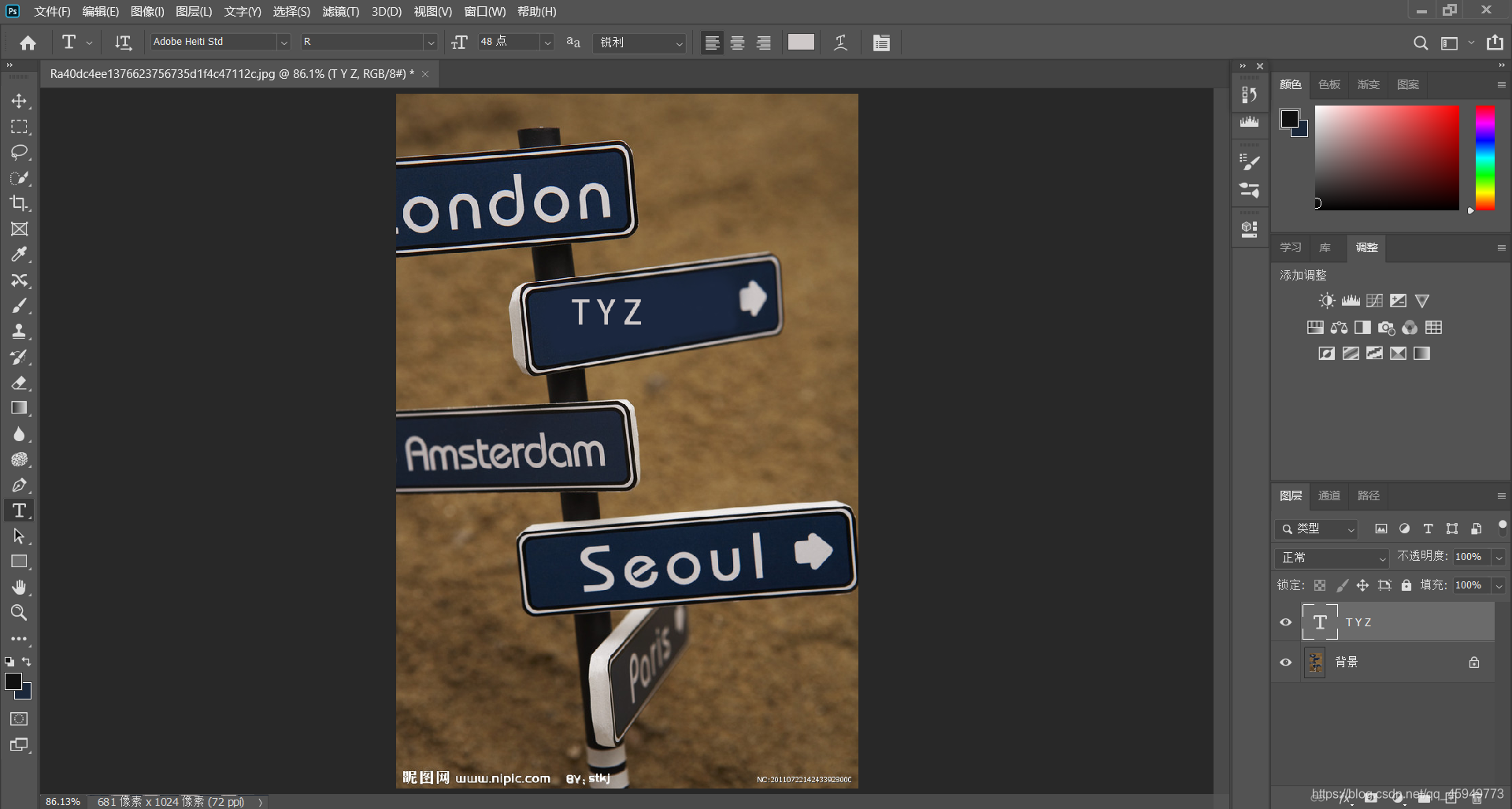Viewport: 1512px width, 809px height.
Task: Click the Share icon at top right
Action: 1495,43
